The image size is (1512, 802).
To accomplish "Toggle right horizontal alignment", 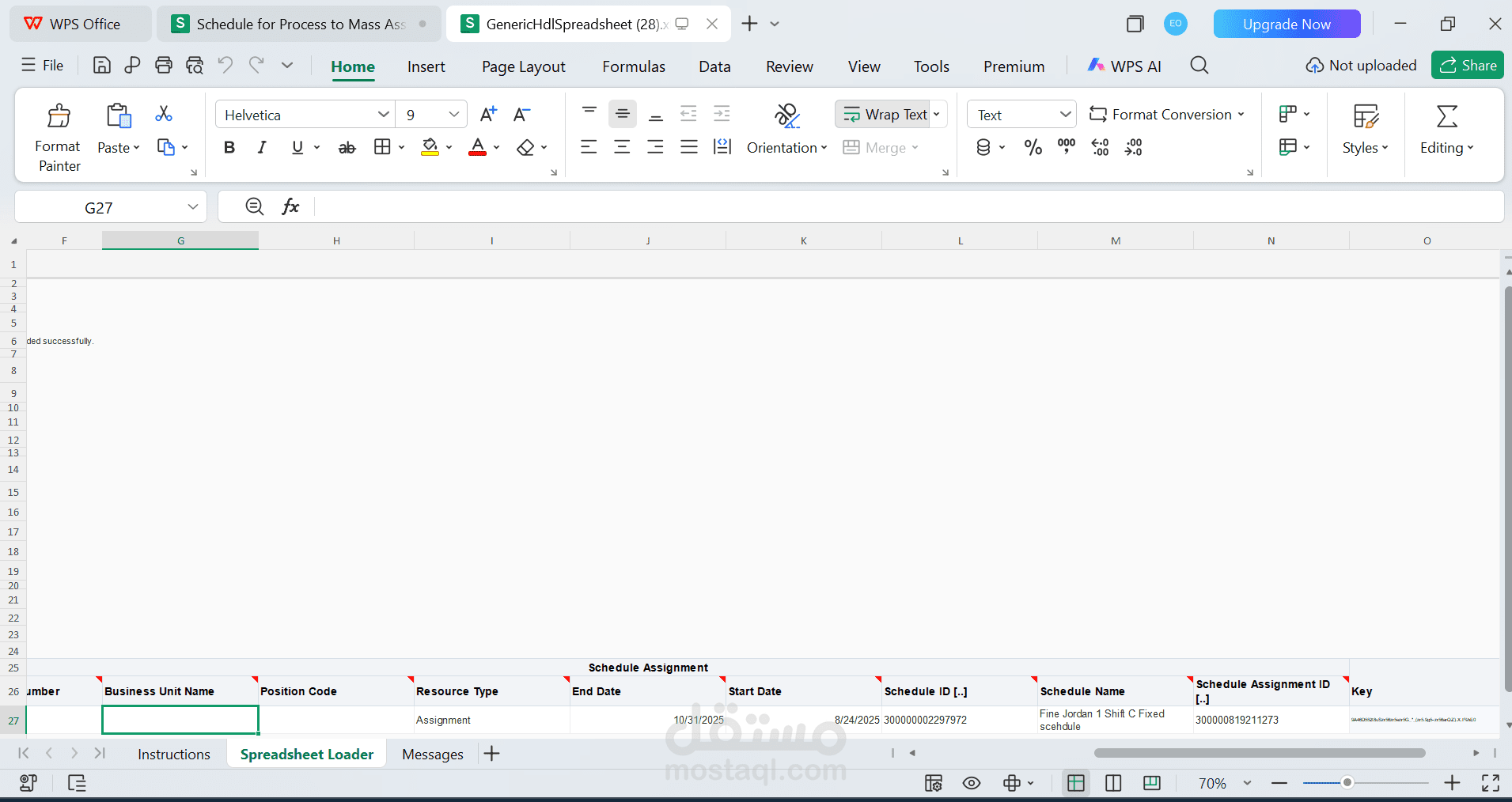I will click(x=655, y=147).
